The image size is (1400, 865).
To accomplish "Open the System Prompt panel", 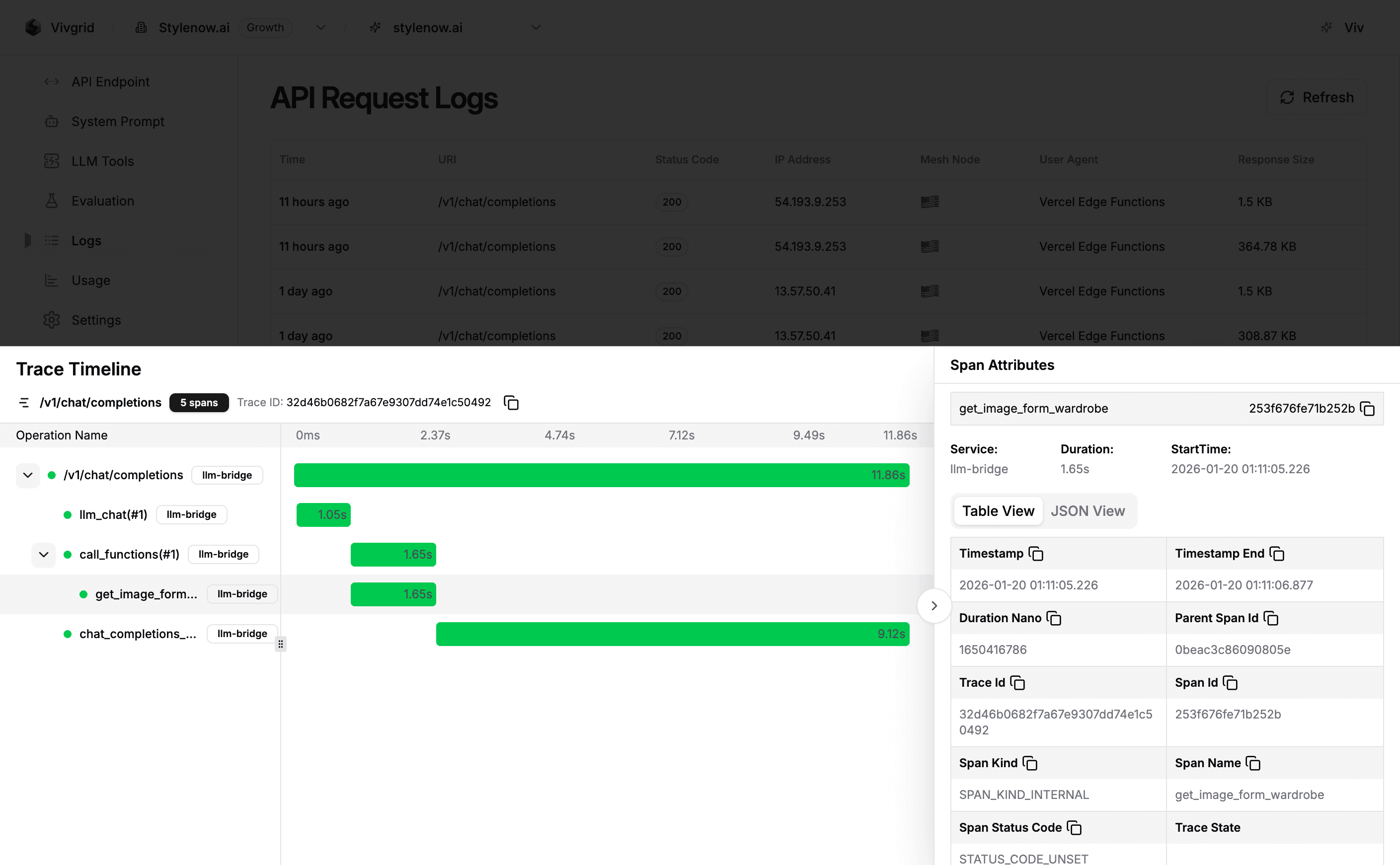I will pos(118,121).
